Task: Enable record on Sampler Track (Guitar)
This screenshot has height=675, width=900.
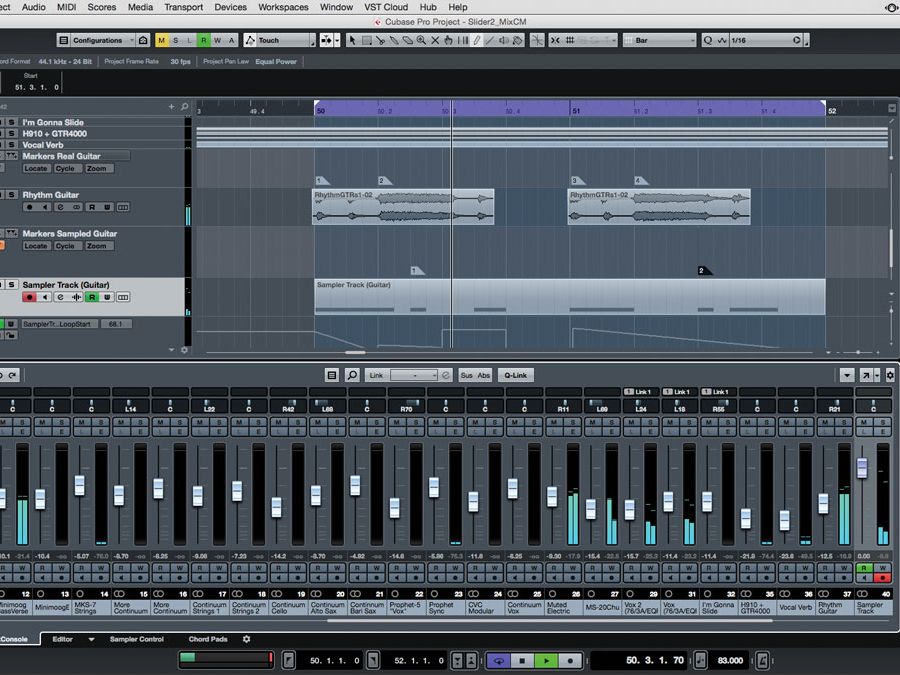Action: click(x=29, y=297)
